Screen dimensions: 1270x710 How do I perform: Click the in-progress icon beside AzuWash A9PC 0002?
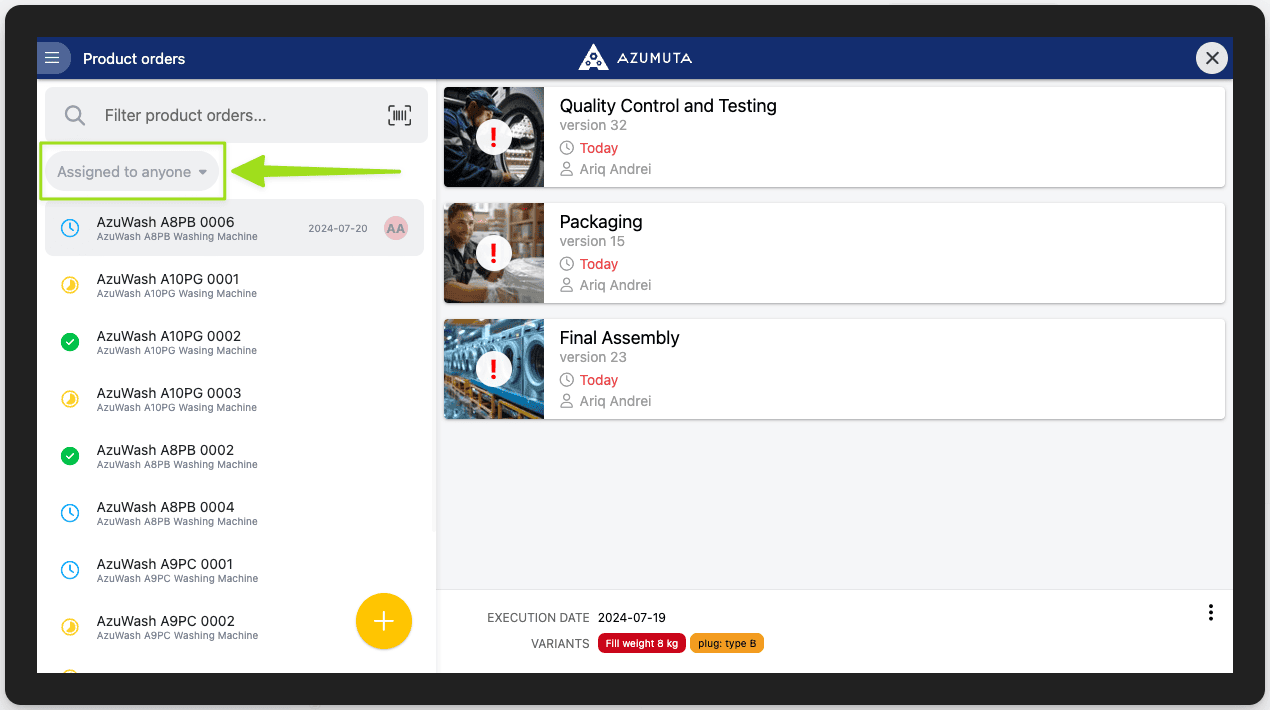point(69,627)
